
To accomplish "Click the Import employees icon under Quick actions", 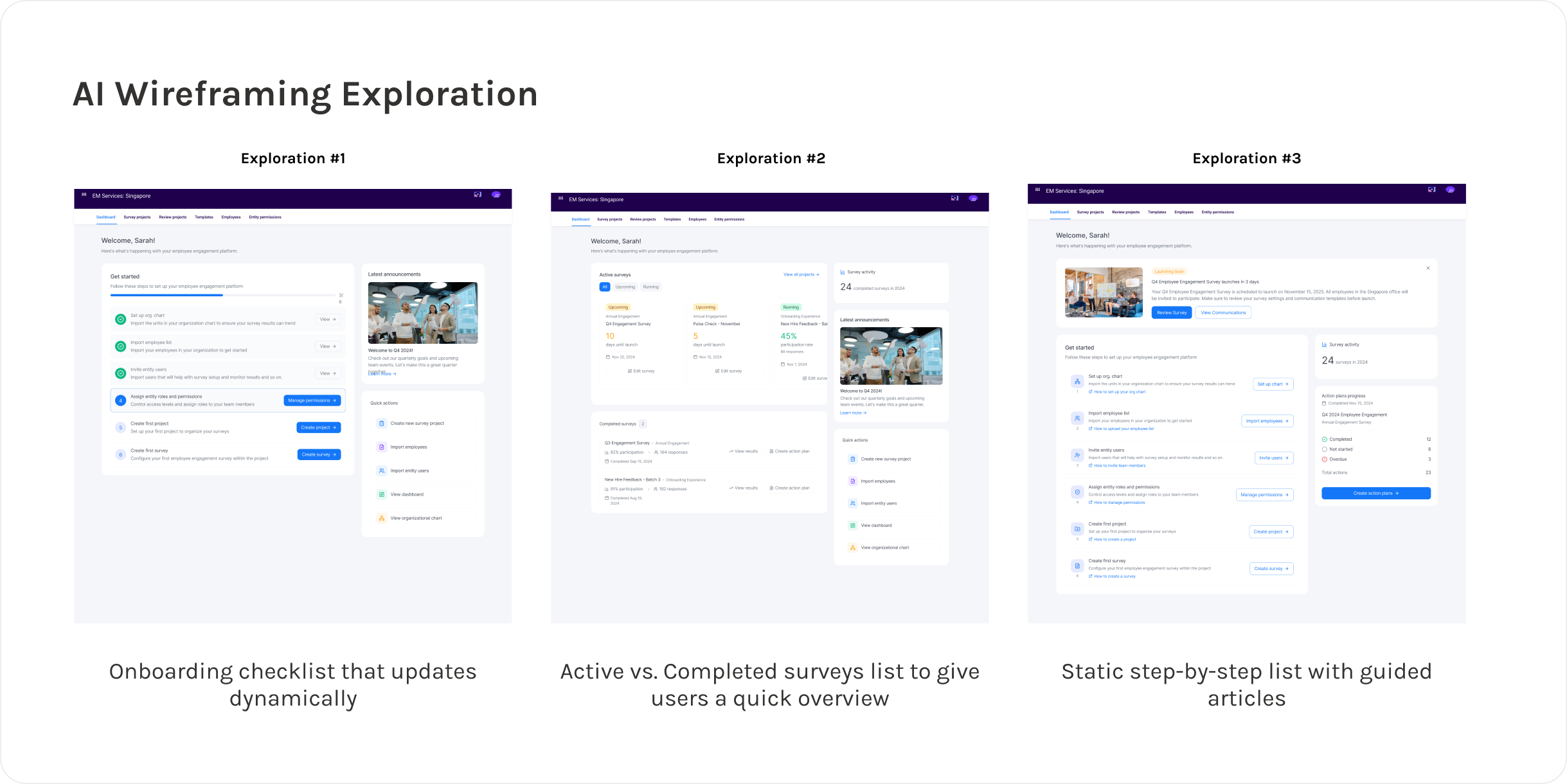I will point(381,447).
